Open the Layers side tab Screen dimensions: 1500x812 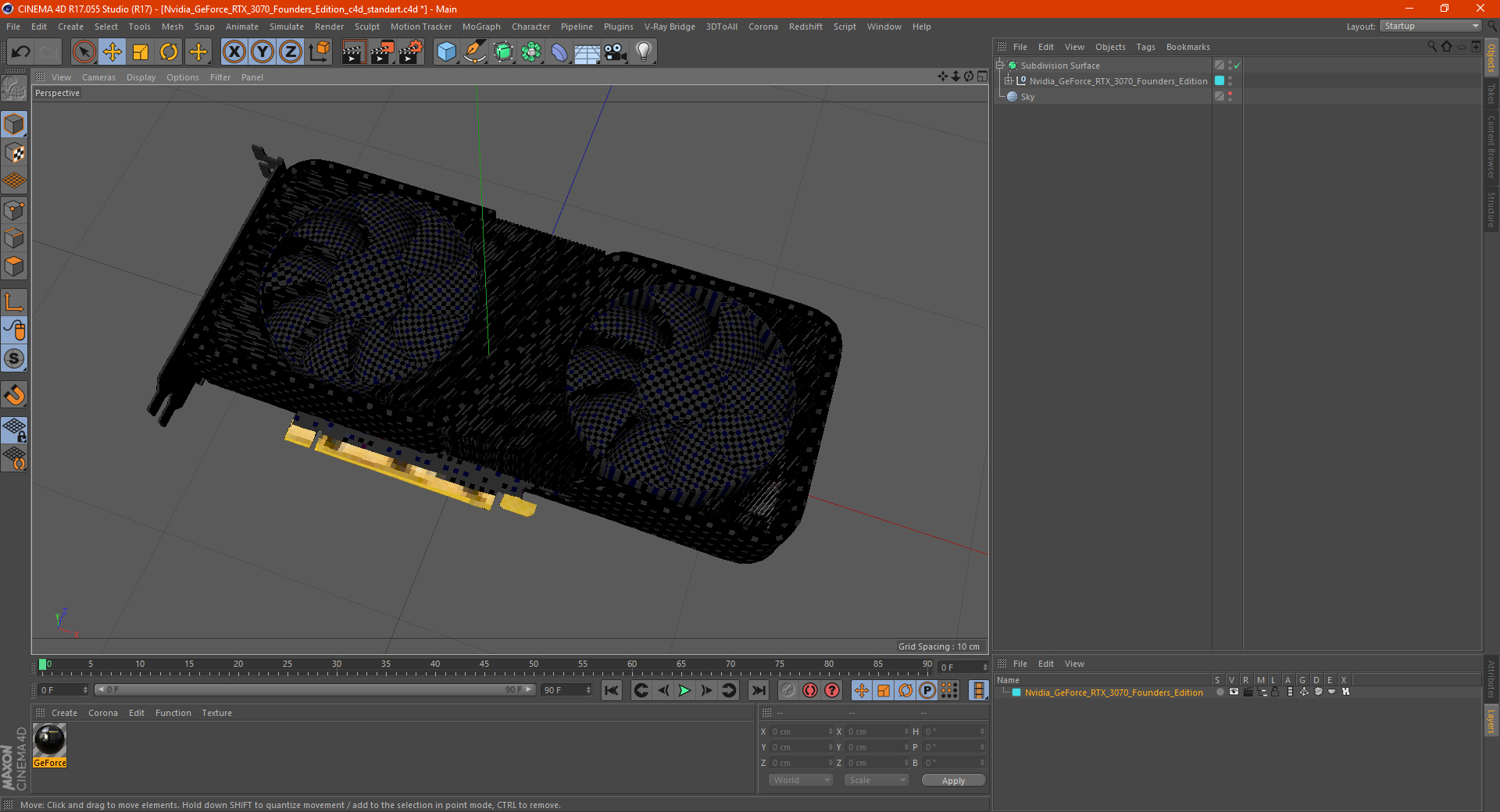point(1491,721)
